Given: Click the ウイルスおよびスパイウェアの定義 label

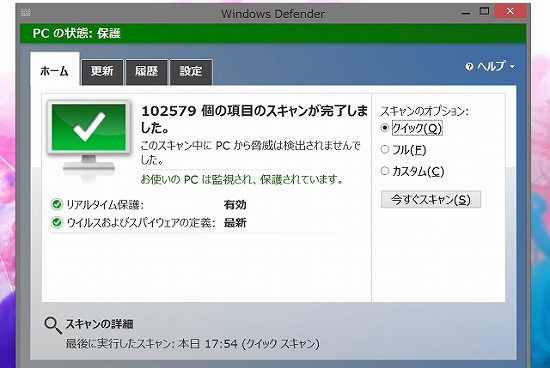Looking at the screenshot, I should (141, 223).
